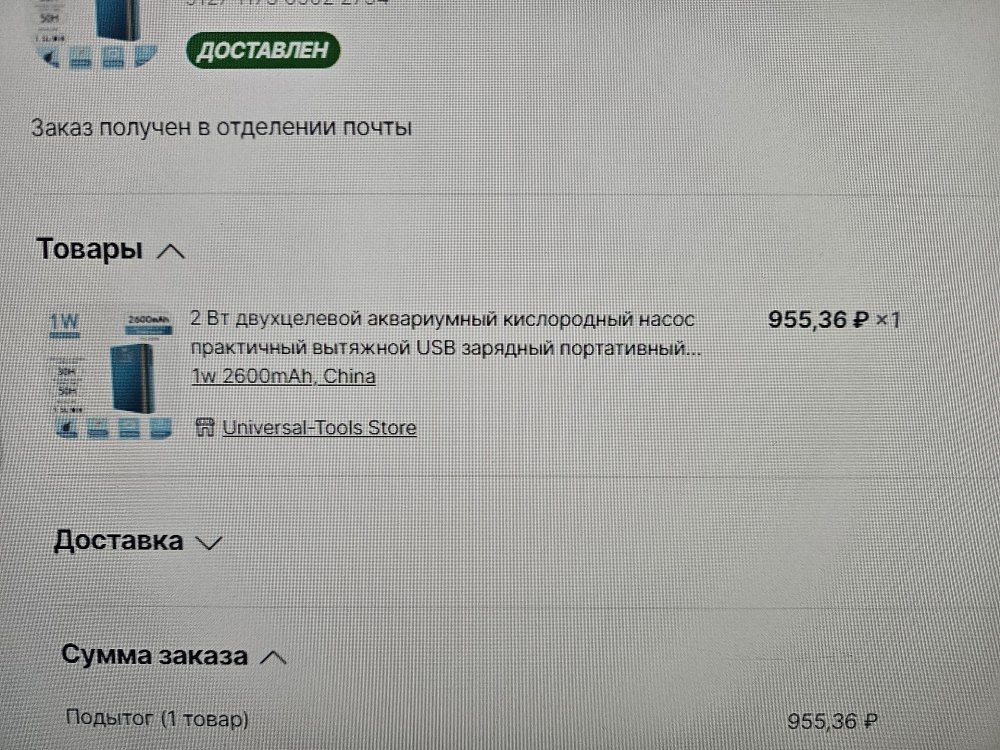
Task: Click the subtotal amount in Подытог row
Action: coord(832,721)
